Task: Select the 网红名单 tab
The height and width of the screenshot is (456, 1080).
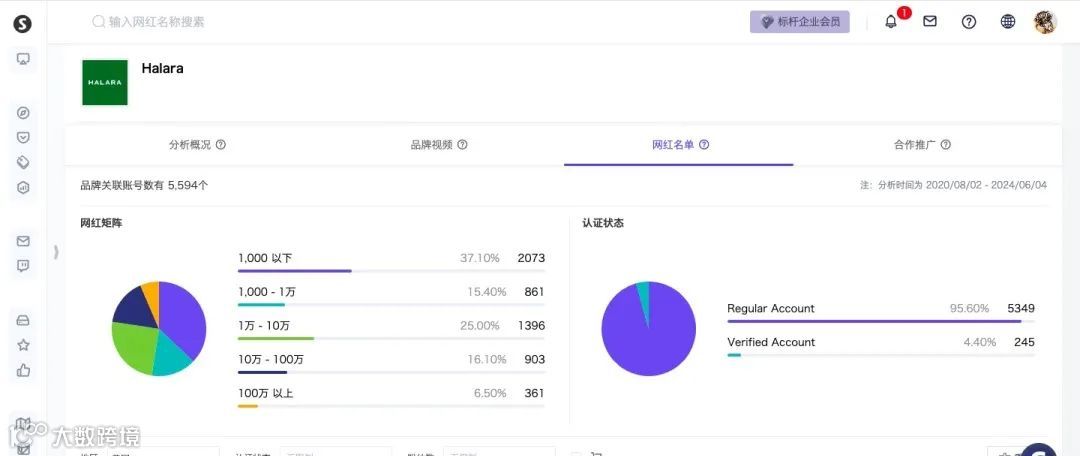Action: 673,145
